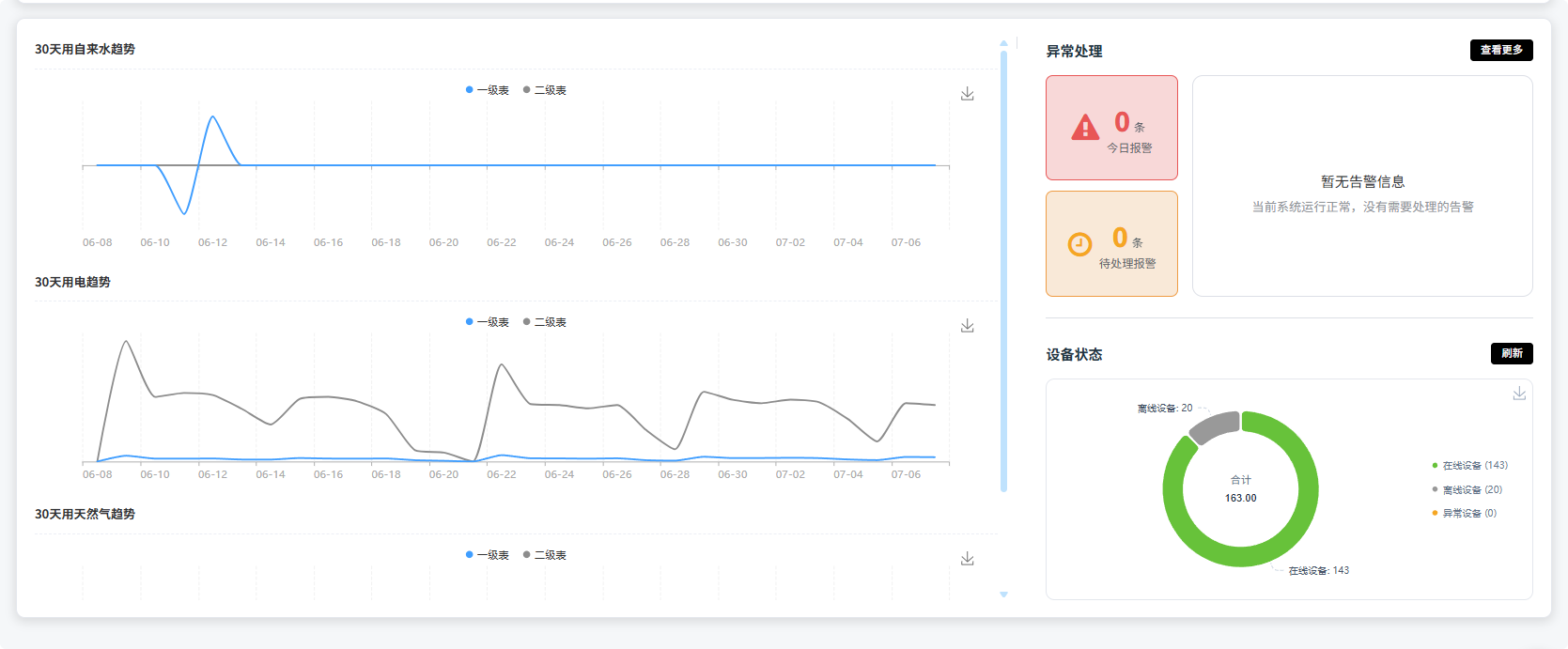Viewport: 1568px width, 649px height.
Task: Click the 异常处理 section title
Action: coord(1074,52)
